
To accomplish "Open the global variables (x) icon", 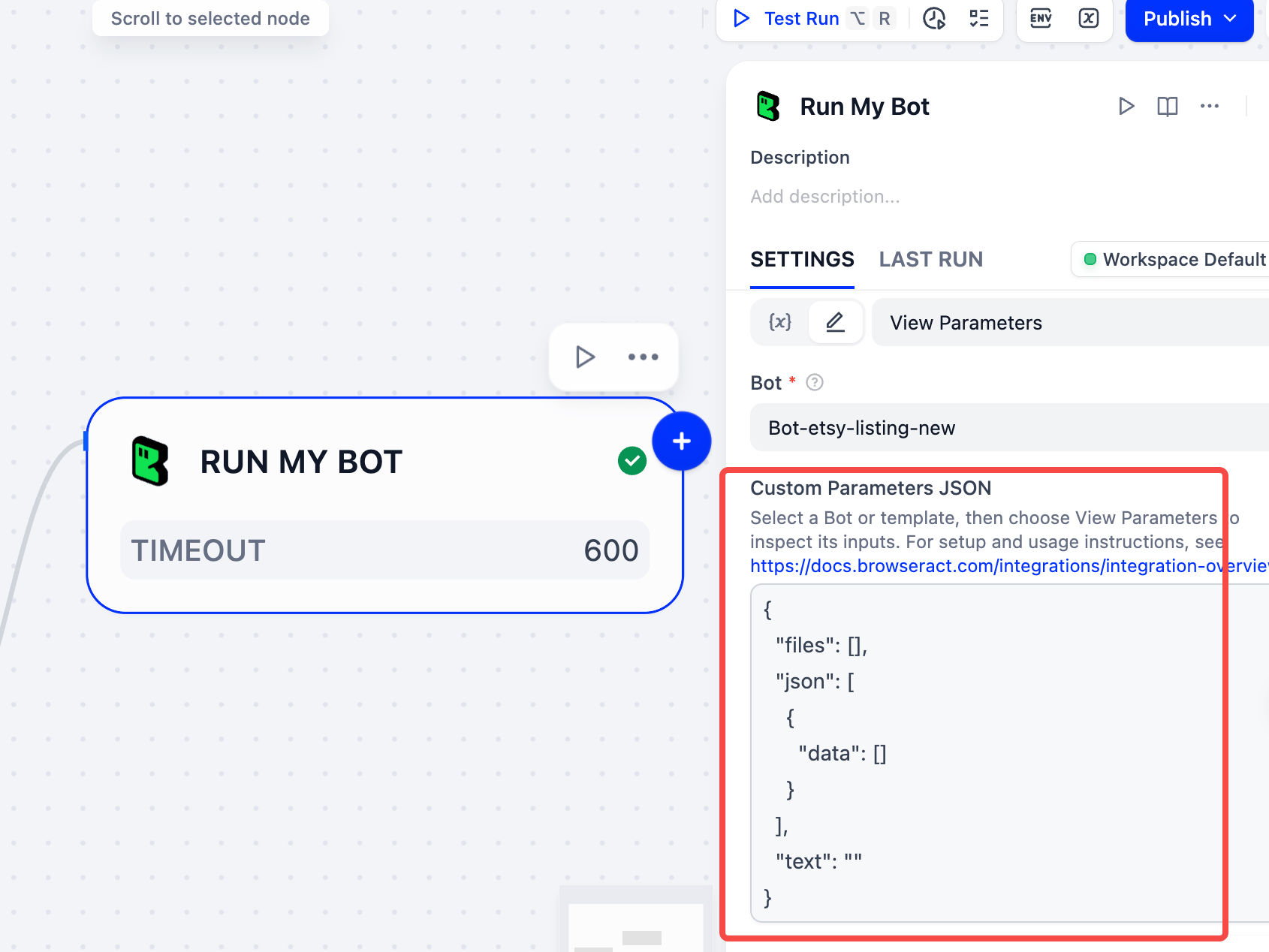I will pyautogui.click(x=1089, y=18).
